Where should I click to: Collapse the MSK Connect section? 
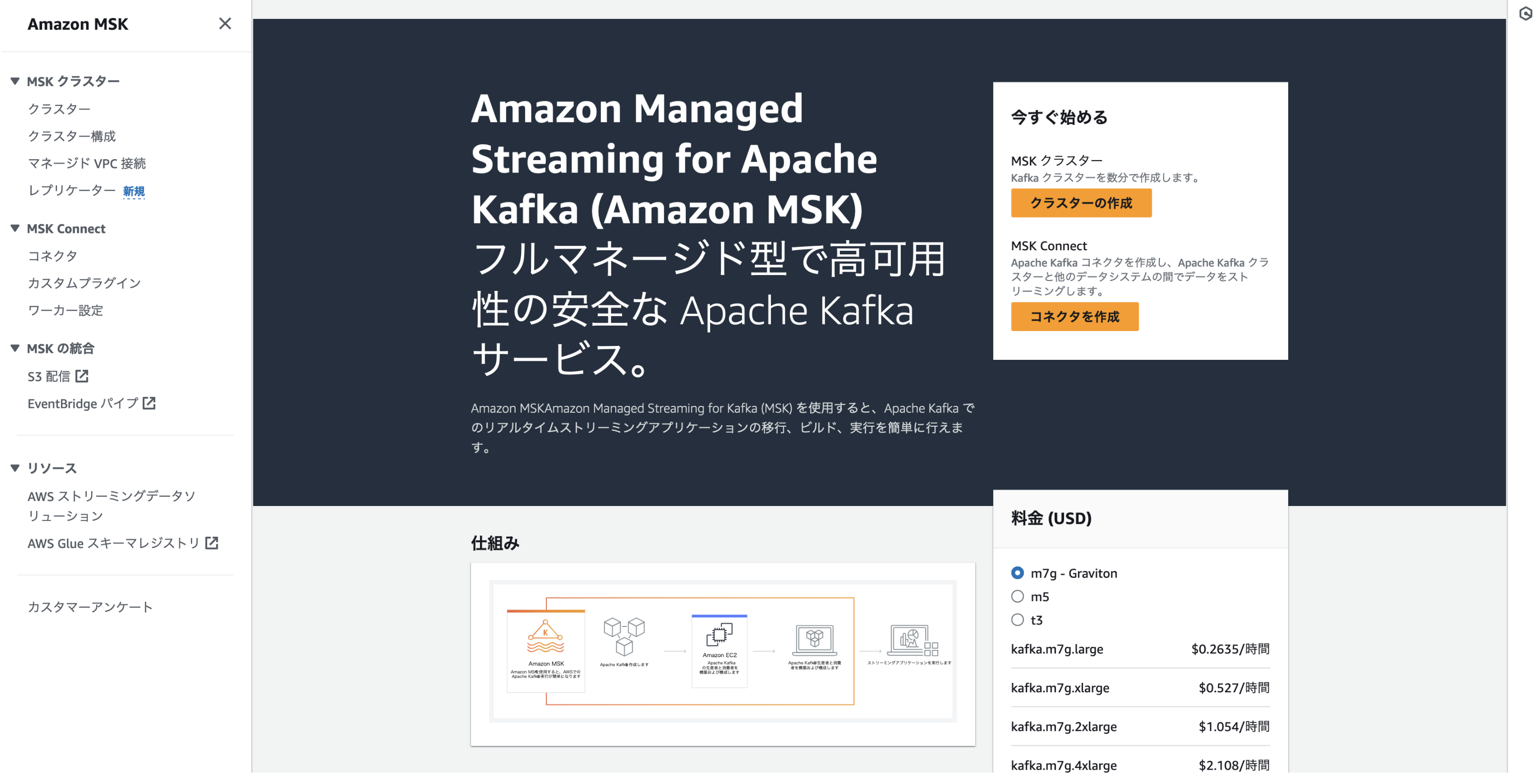click(x=15, y=228)
